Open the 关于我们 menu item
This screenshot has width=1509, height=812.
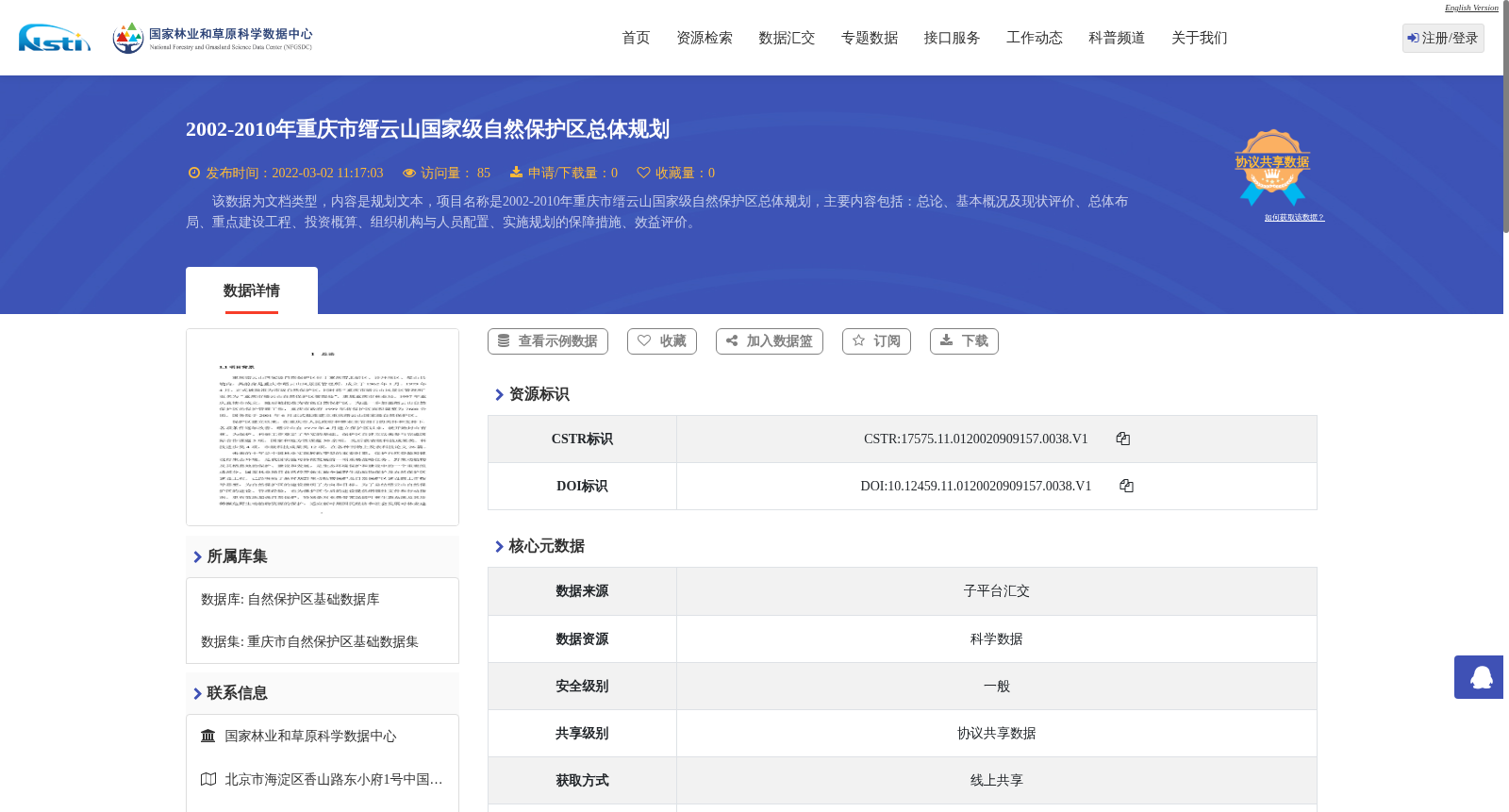tap(1200, 38)
